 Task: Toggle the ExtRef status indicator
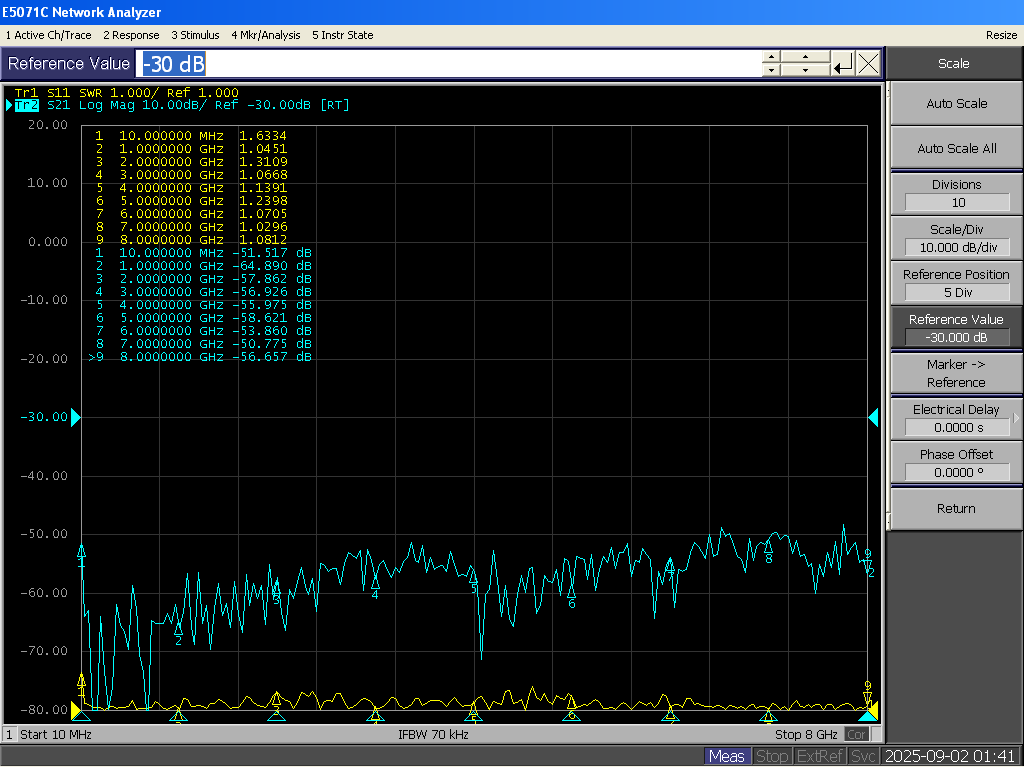pos(821,756)
